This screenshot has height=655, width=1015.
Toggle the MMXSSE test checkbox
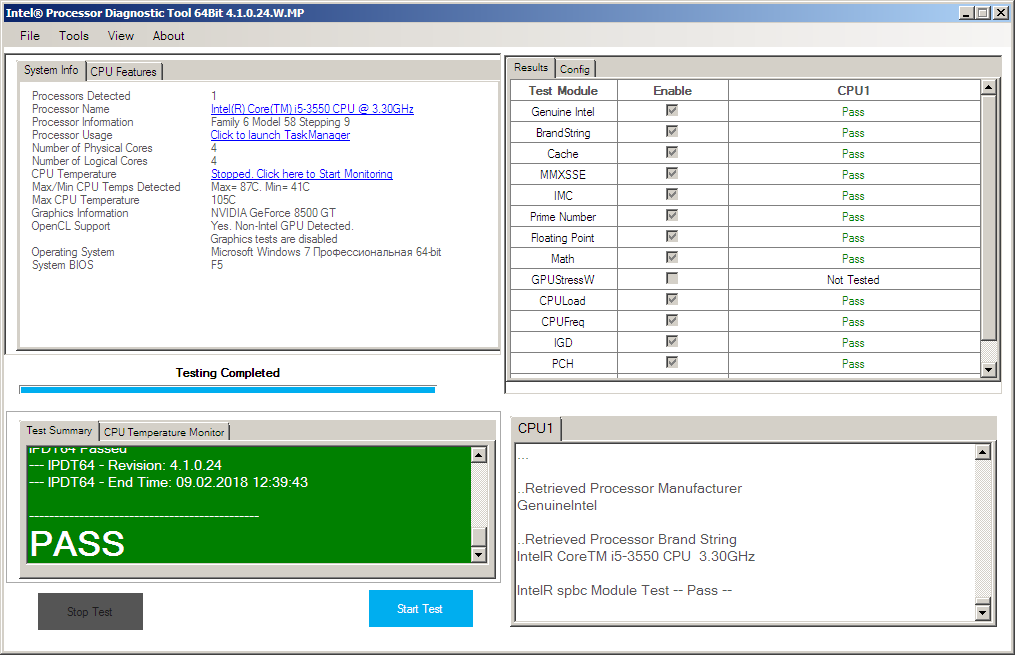click(x=672, y=173)
